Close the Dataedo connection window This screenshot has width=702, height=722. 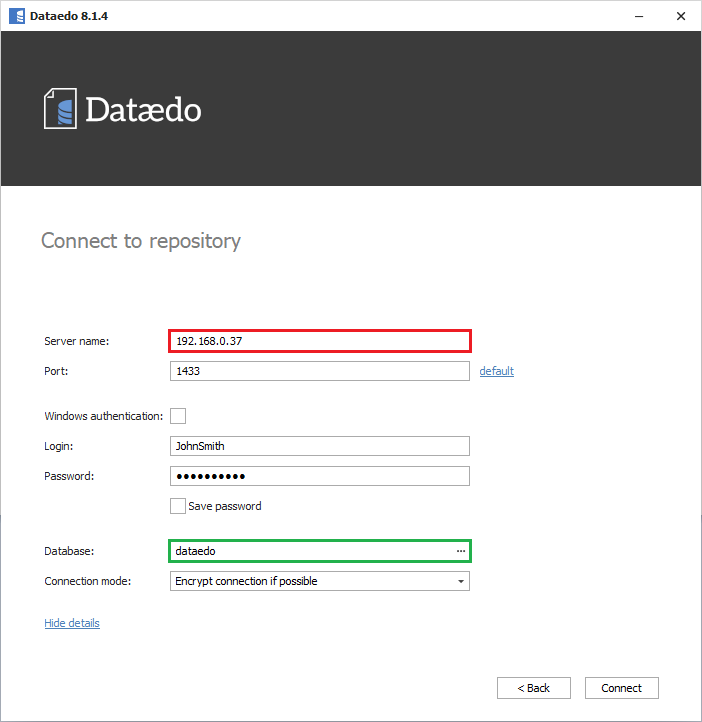[x=679, y=16]
